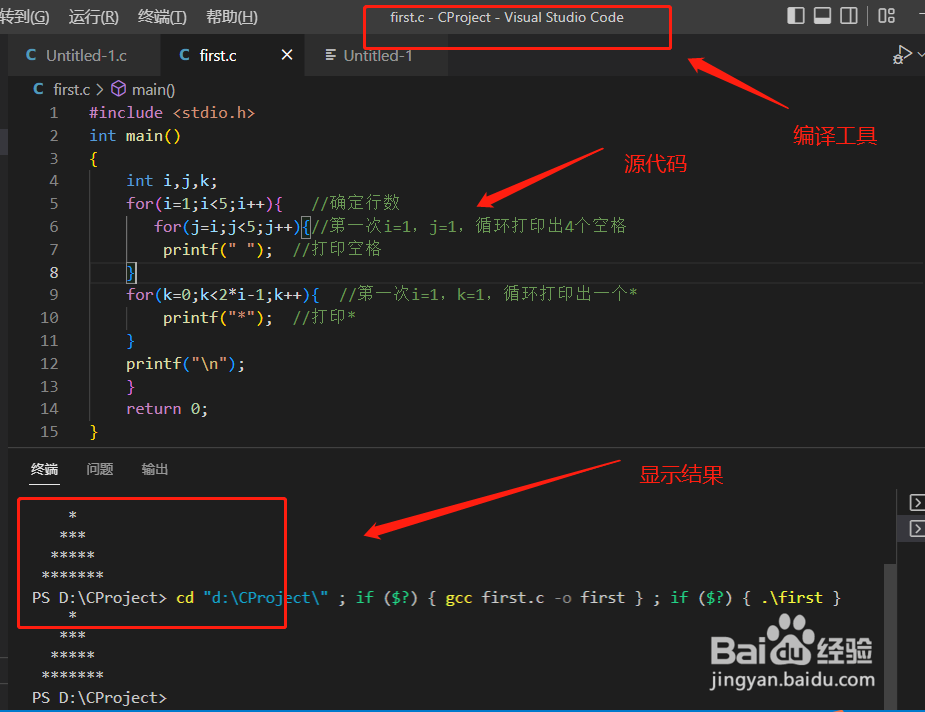Click the printf("\n"); statement

[x=185, y=363]
